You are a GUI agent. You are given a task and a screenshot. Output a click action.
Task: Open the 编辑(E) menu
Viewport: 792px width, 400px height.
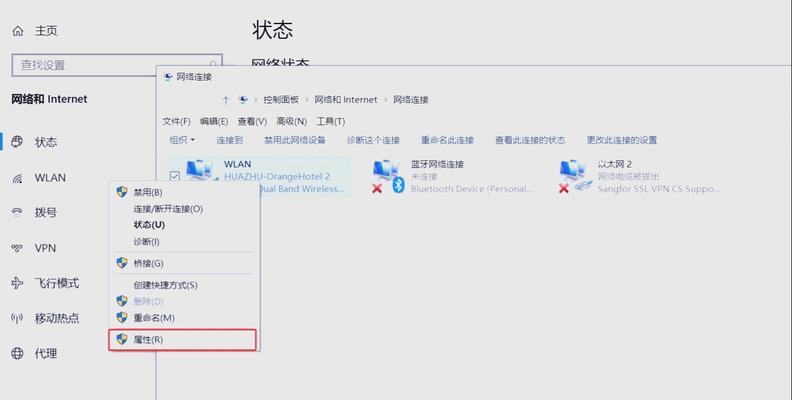coord(214,122)
